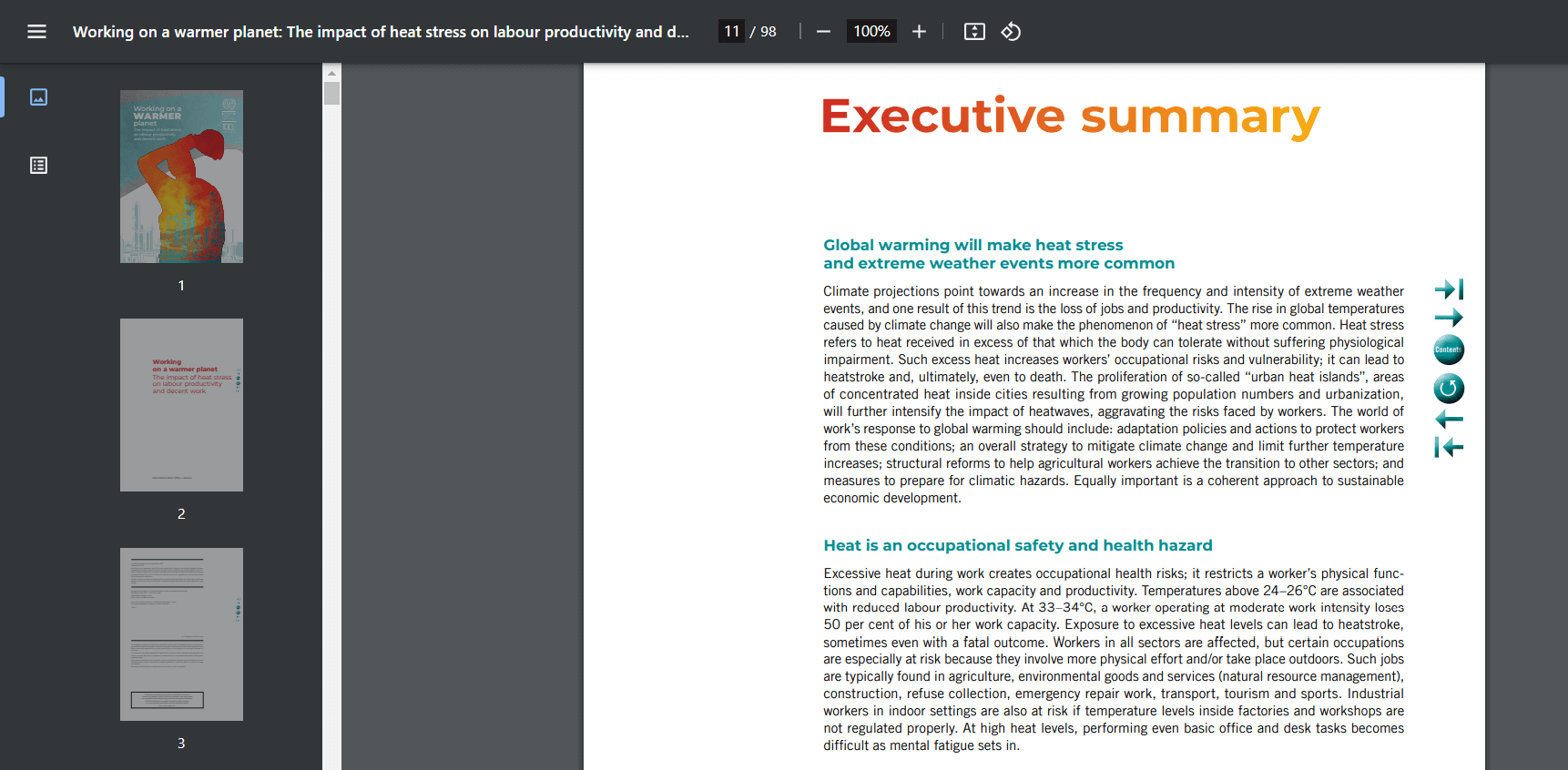Open page 3 thumbnail

point(181,634)
